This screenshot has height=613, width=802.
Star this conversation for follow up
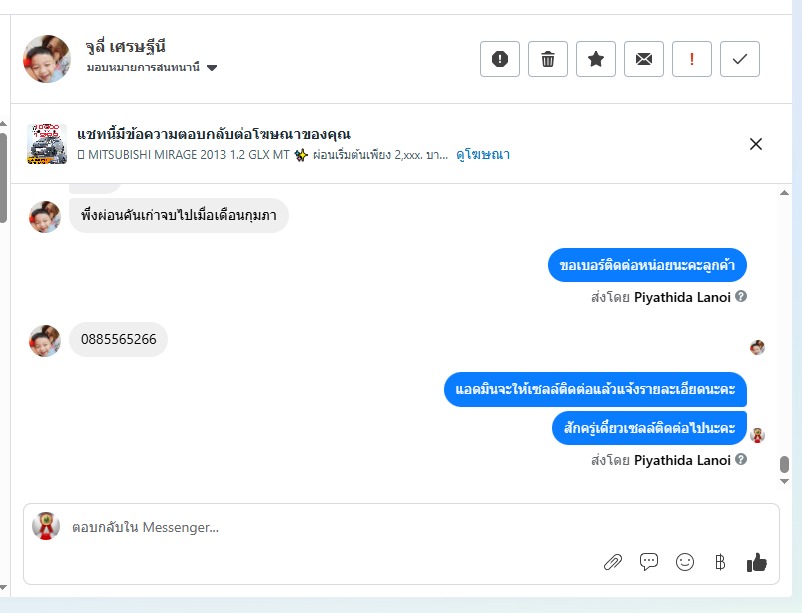click(596, 59)
